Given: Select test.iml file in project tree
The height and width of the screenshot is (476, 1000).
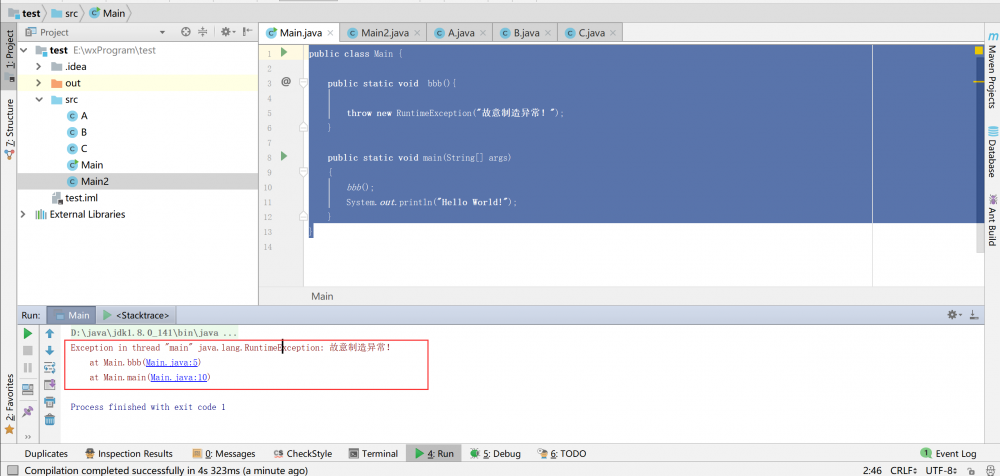Looking at the screenshot, I should (x=76, y=198).
